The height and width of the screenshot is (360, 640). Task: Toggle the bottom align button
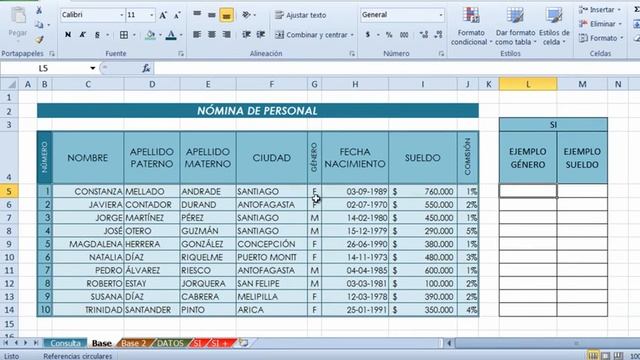tap(226, 16)
